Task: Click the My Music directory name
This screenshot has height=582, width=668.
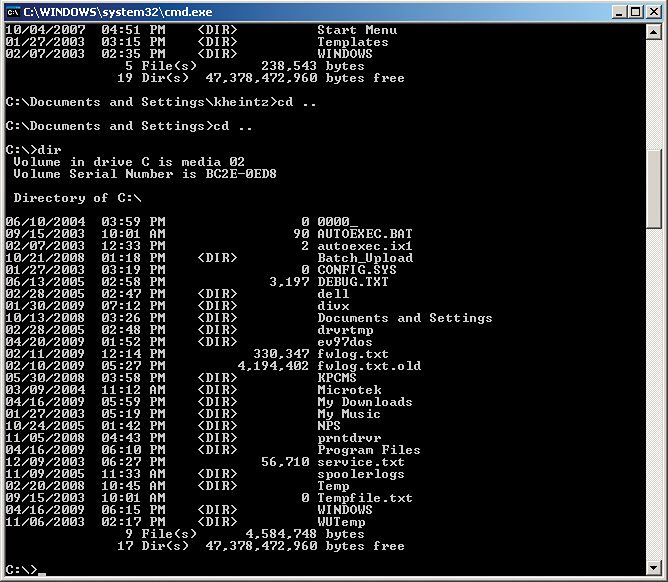Action: pyautogui.click(x=349, y=414)
